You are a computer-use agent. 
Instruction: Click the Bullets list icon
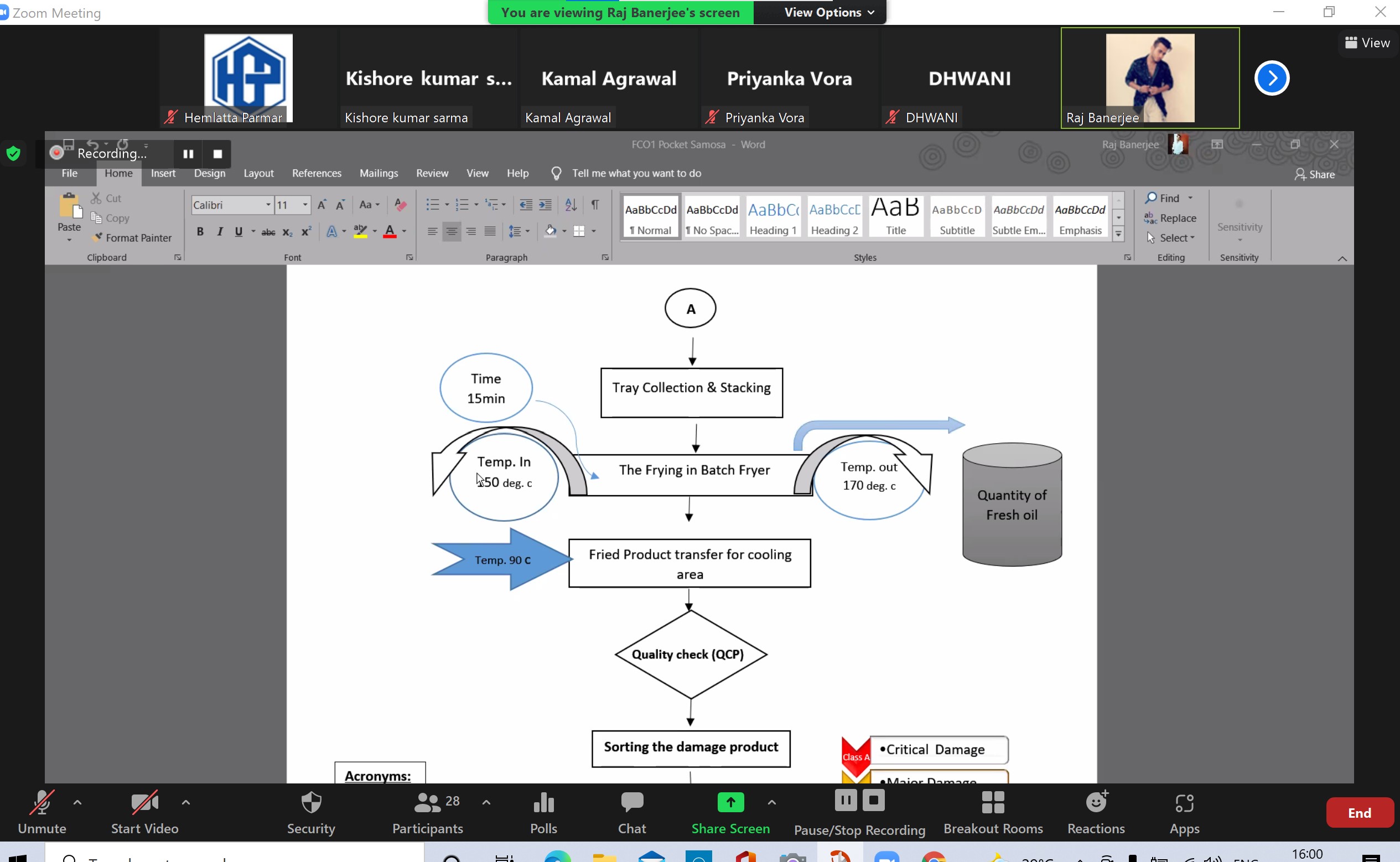click(433, 205)
